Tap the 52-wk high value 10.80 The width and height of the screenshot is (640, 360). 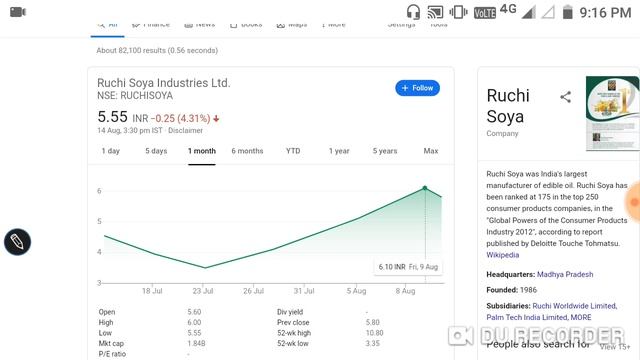374,333
